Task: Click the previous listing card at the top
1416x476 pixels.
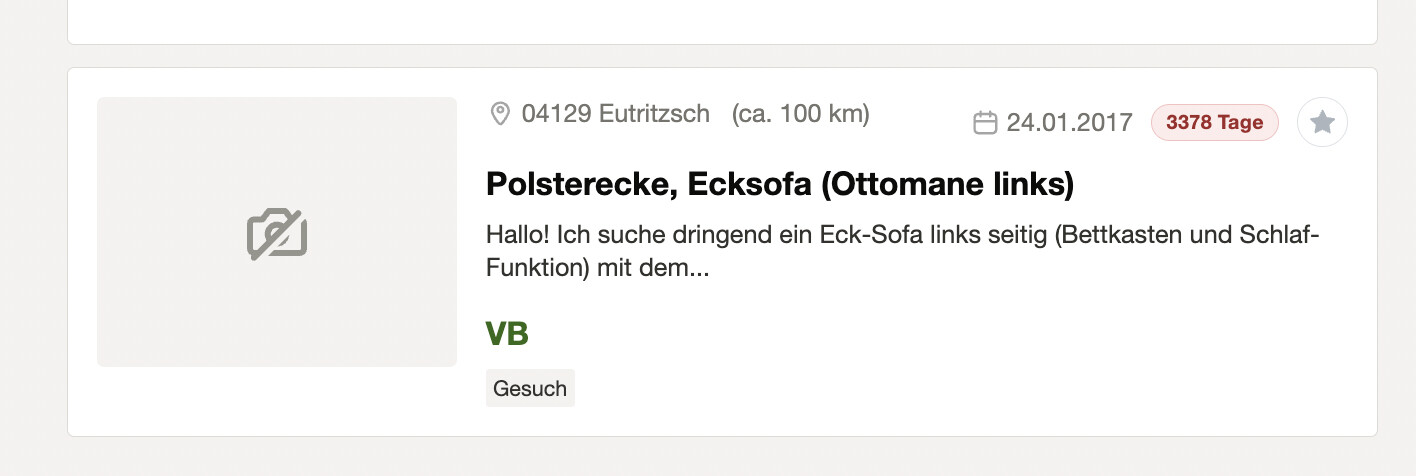Action: coord(722,20)
